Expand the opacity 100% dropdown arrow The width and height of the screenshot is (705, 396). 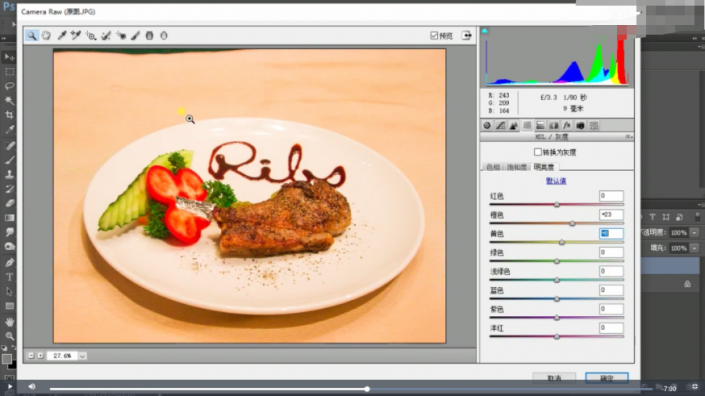(695, 232)
